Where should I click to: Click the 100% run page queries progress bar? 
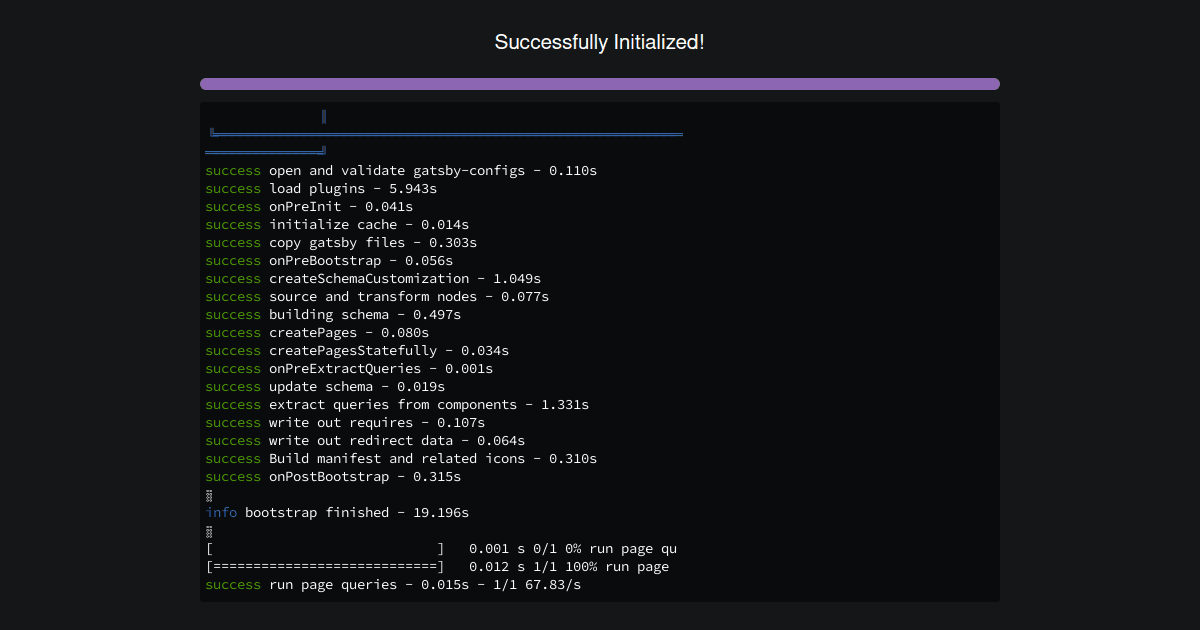(440, 566)
